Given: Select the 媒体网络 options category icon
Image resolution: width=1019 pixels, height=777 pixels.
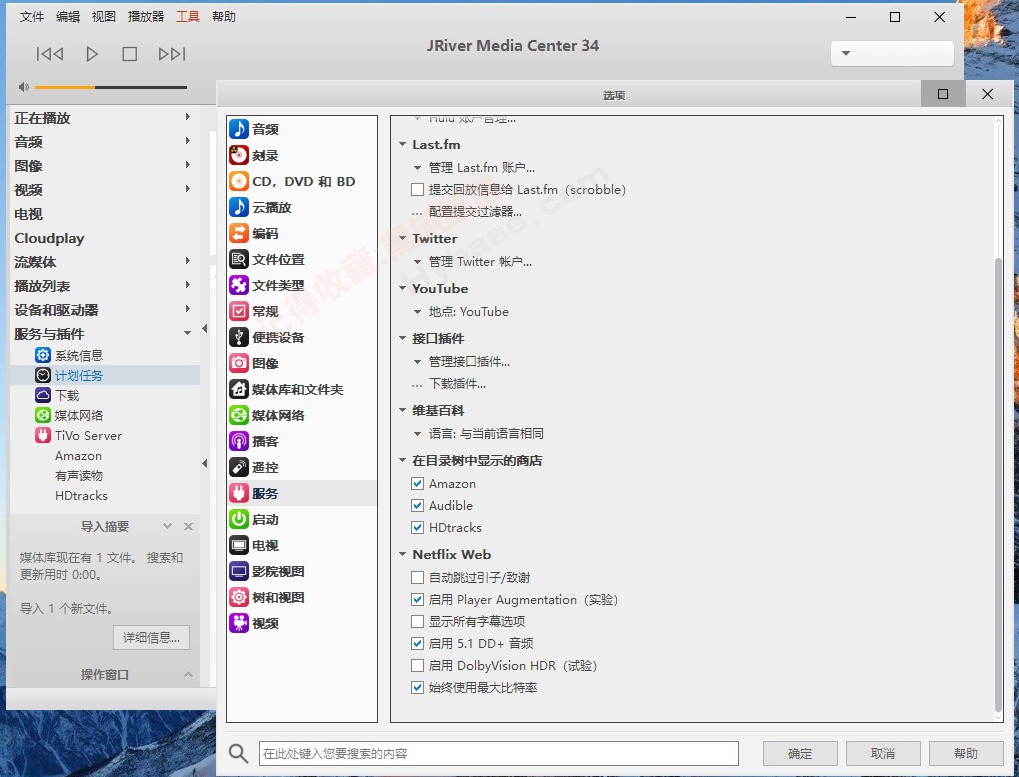Looking at the screenshot, I should pos(239,415).
